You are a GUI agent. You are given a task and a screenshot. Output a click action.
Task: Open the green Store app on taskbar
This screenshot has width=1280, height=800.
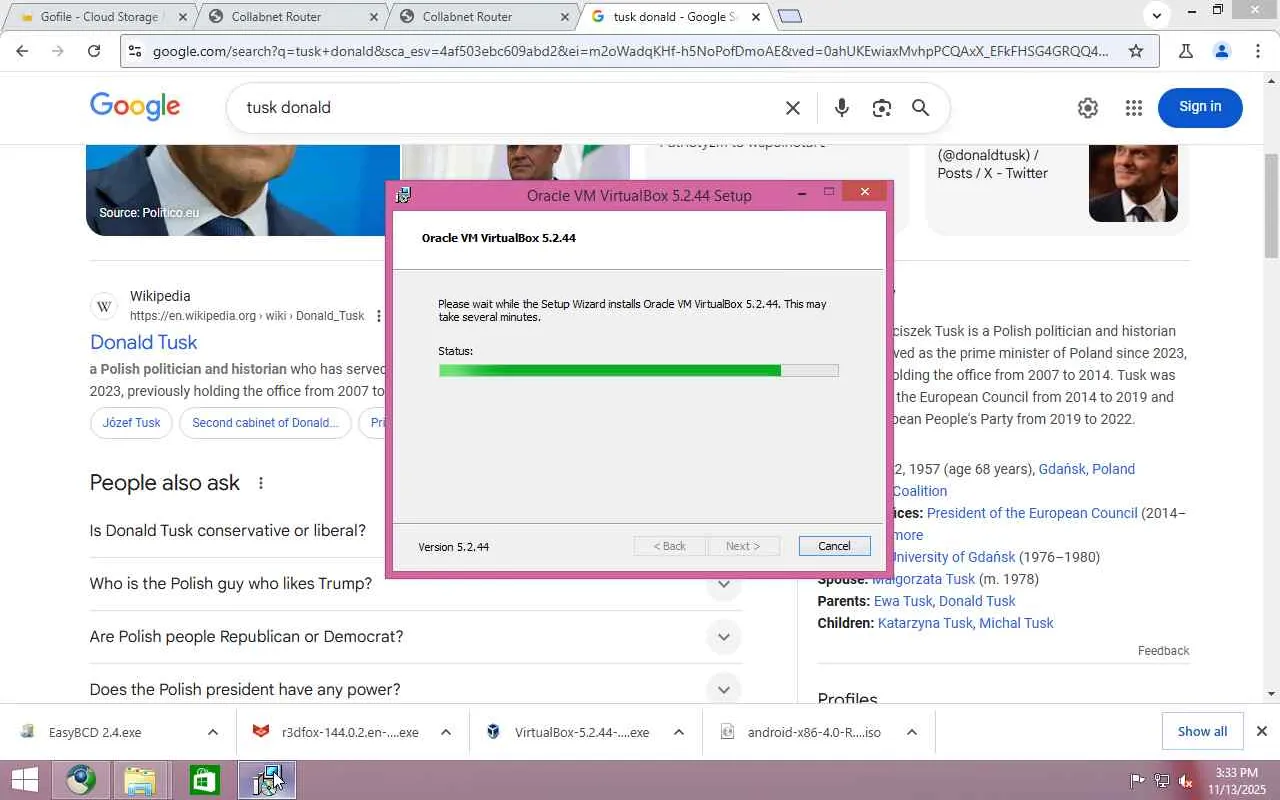tap(204, 780)
